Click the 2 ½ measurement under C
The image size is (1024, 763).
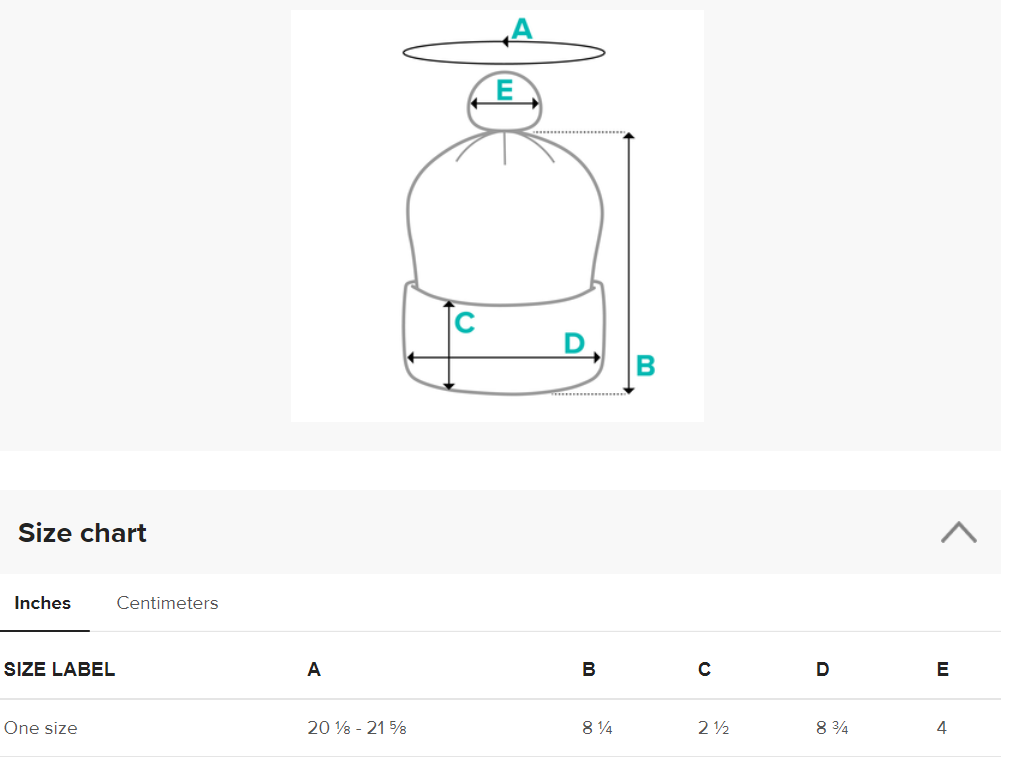pyautogui.click(x=713, y=728)
